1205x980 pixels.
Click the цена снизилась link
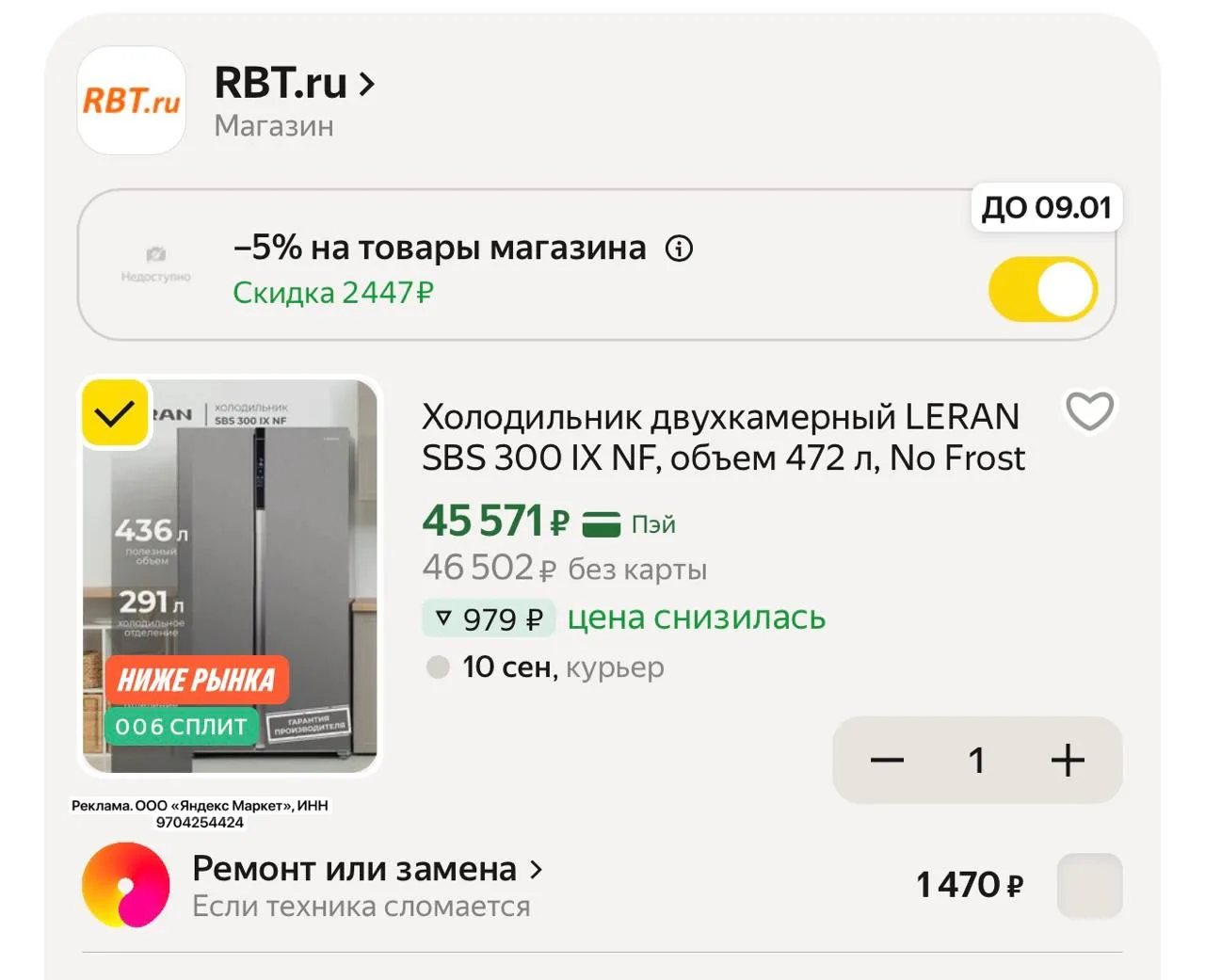point(697,618)
